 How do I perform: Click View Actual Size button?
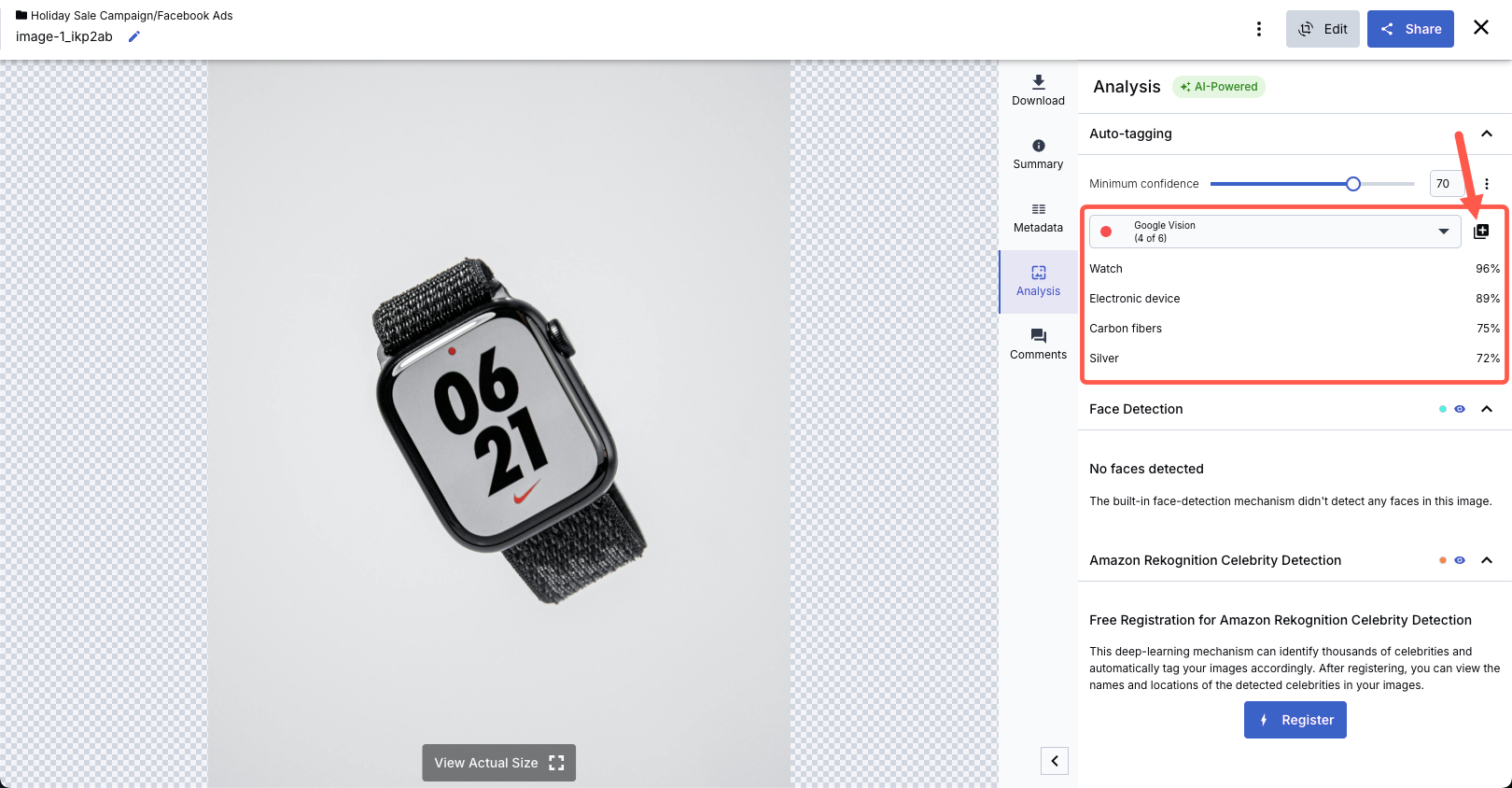(x=498, y=763)
